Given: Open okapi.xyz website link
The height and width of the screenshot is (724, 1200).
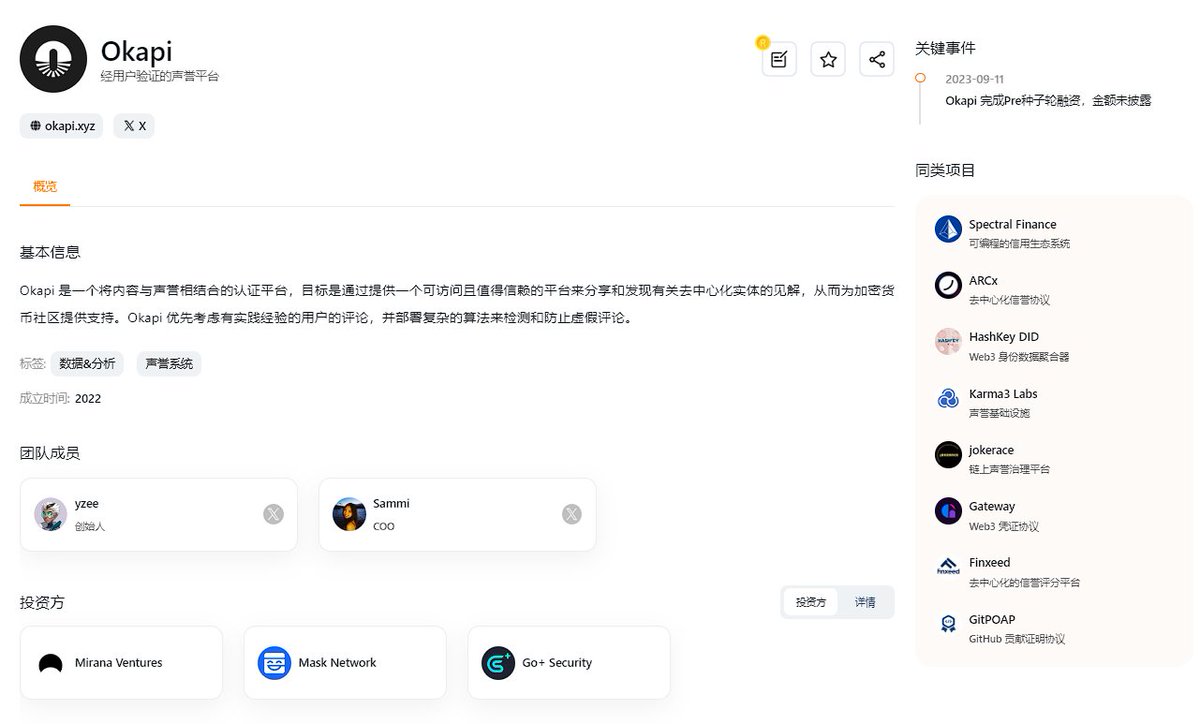Looking at the screenshot, I should tap(61, 126).
